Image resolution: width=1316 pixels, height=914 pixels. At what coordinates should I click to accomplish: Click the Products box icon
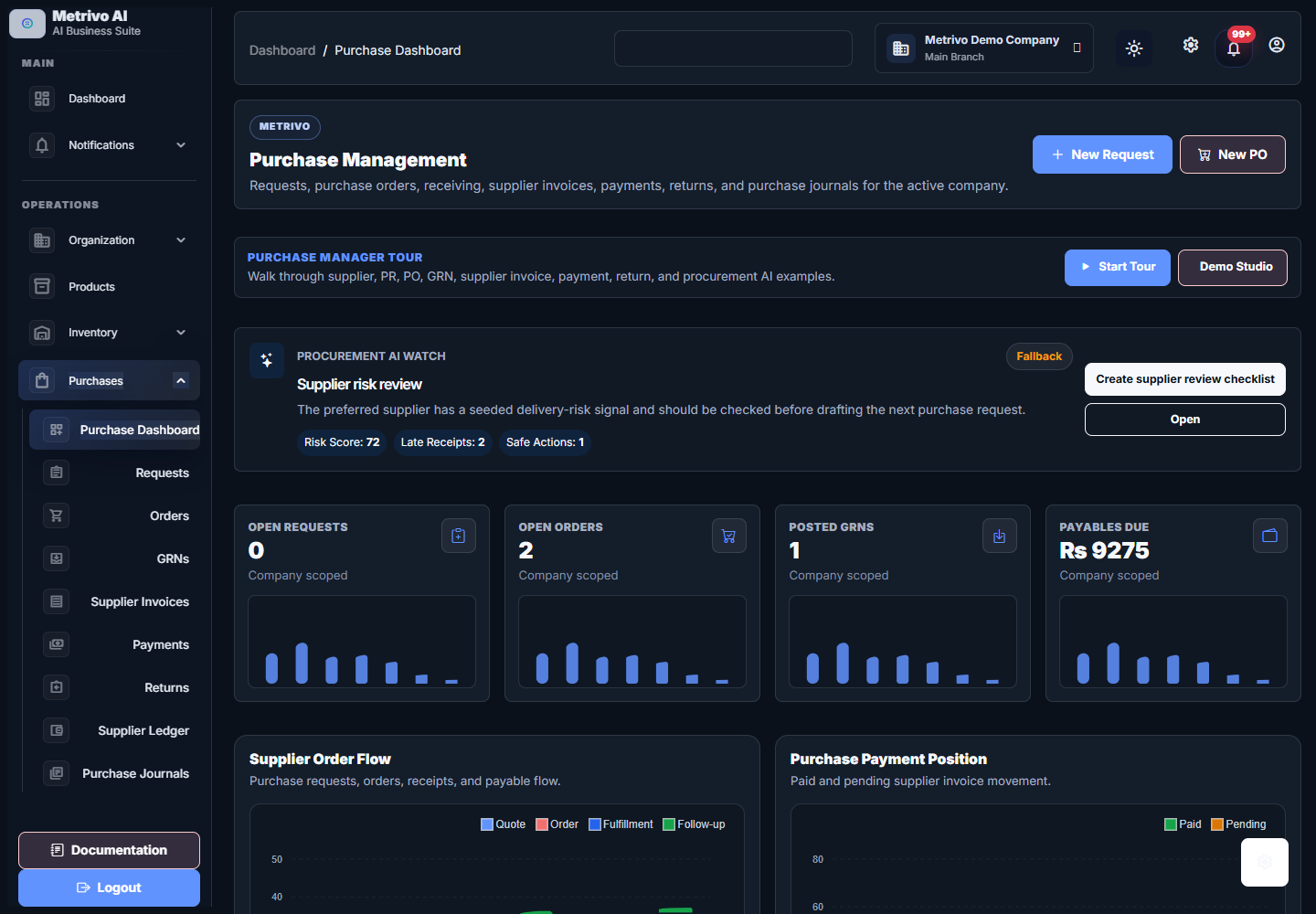click(x=42, y=287)
